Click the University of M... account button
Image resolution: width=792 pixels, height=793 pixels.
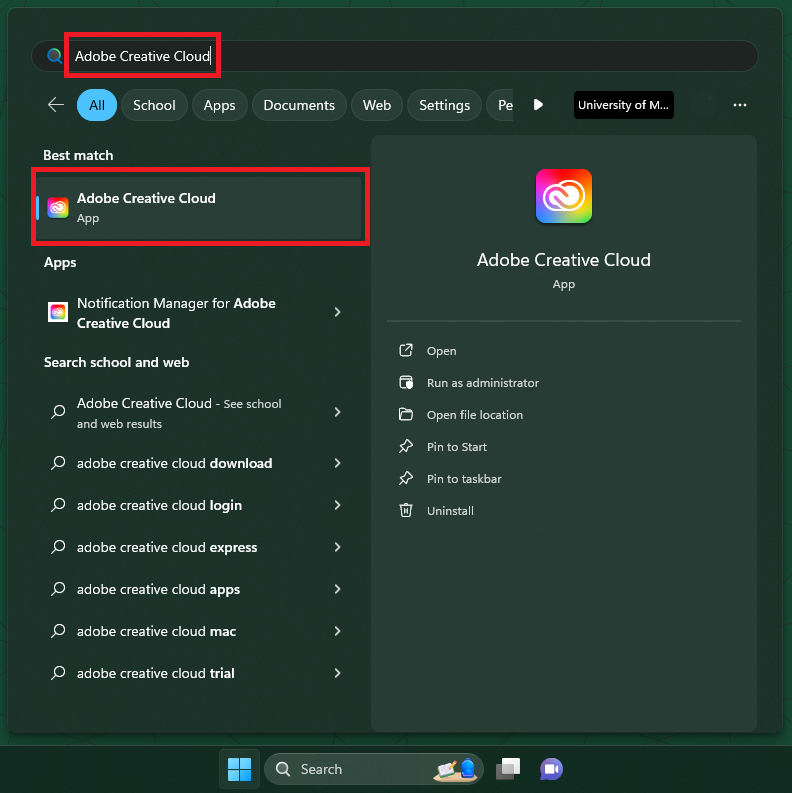click(x=623, y=105)
